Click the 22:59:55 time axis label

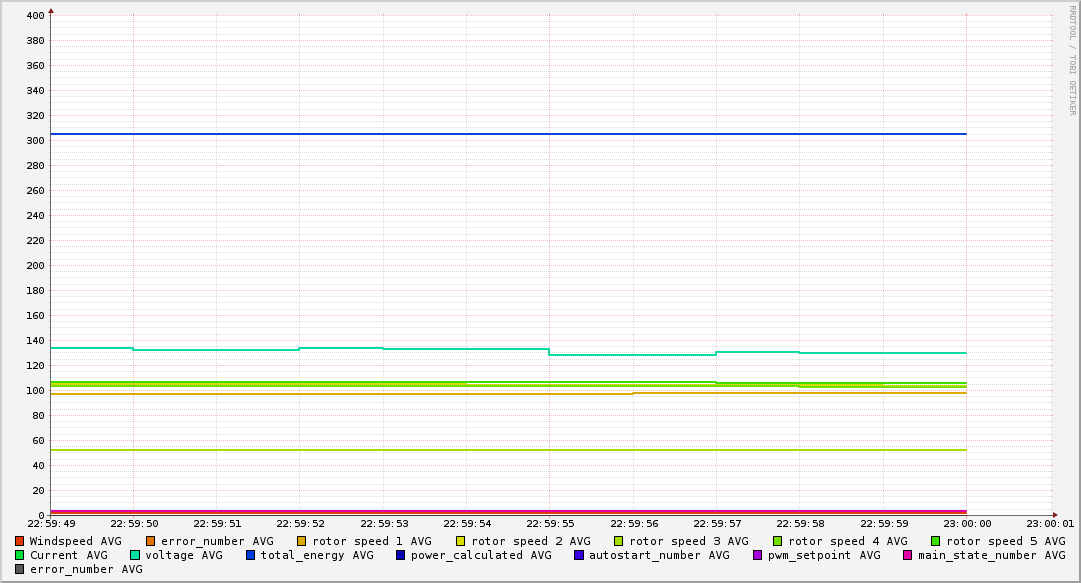point(549,523)
